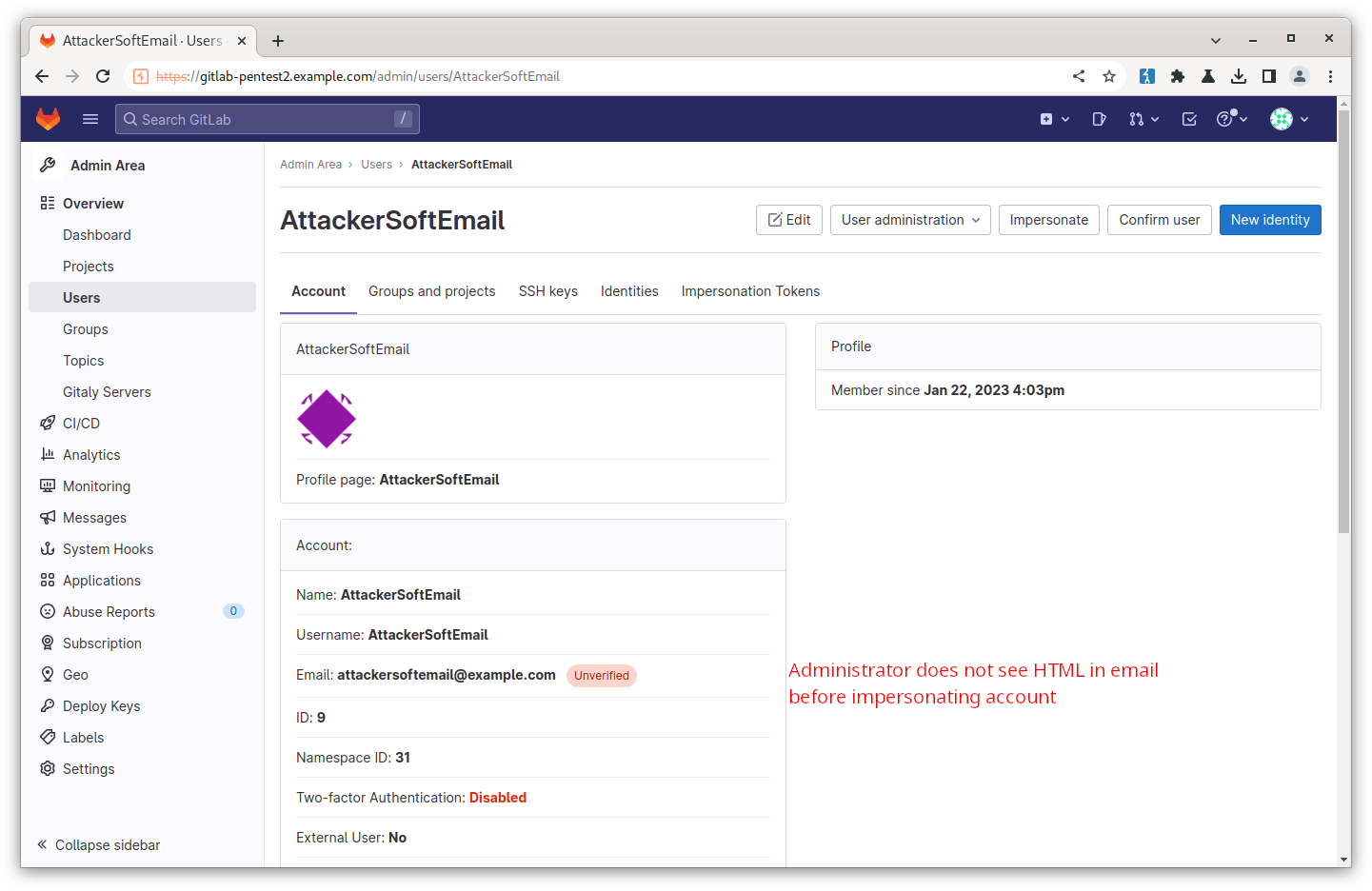Image resolution: width=1372 pixels, height=891 pixels.
Task: Open the hamburger navigation menu
Action: [90, 119]
